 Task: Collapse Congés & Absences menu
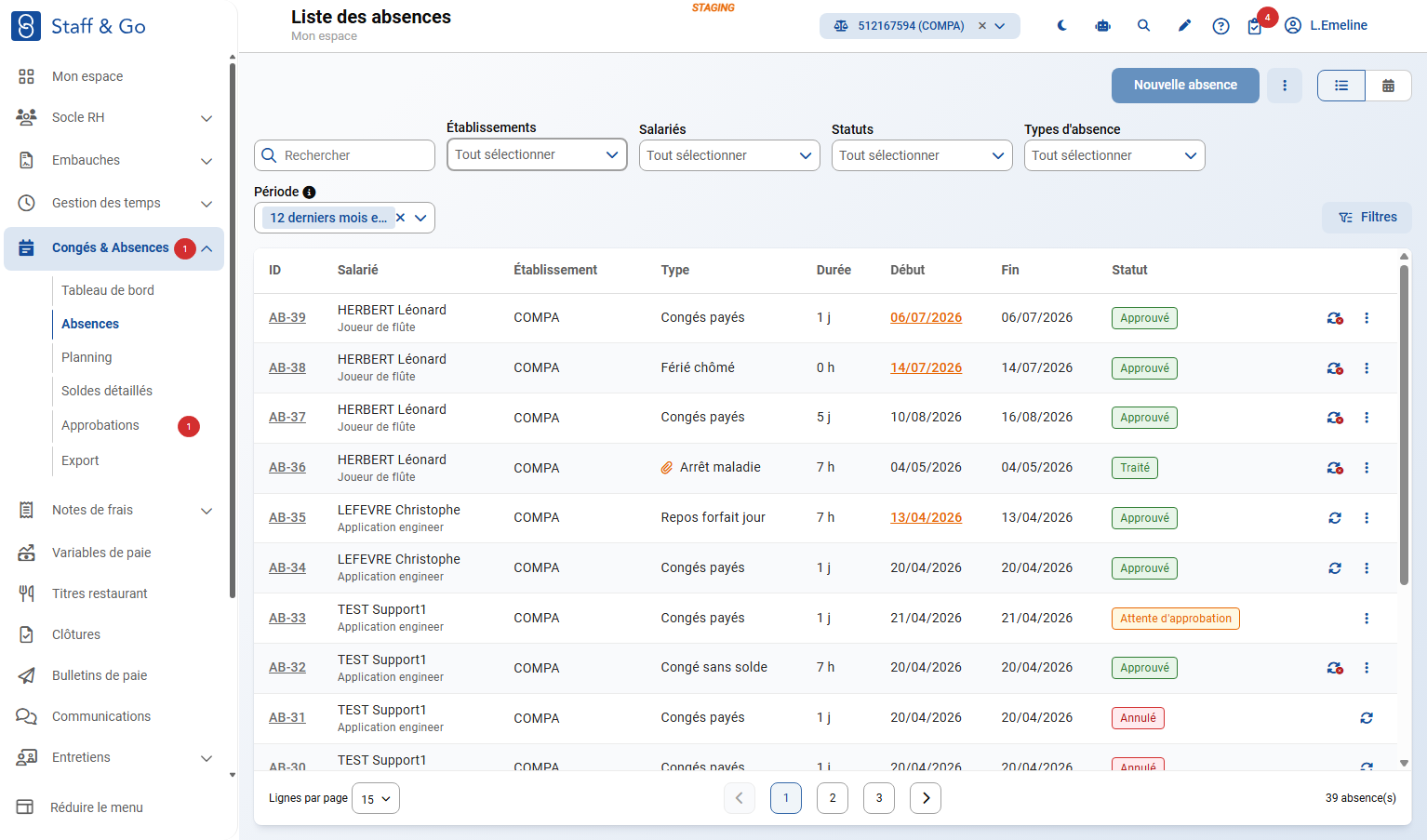click(207, 248)
